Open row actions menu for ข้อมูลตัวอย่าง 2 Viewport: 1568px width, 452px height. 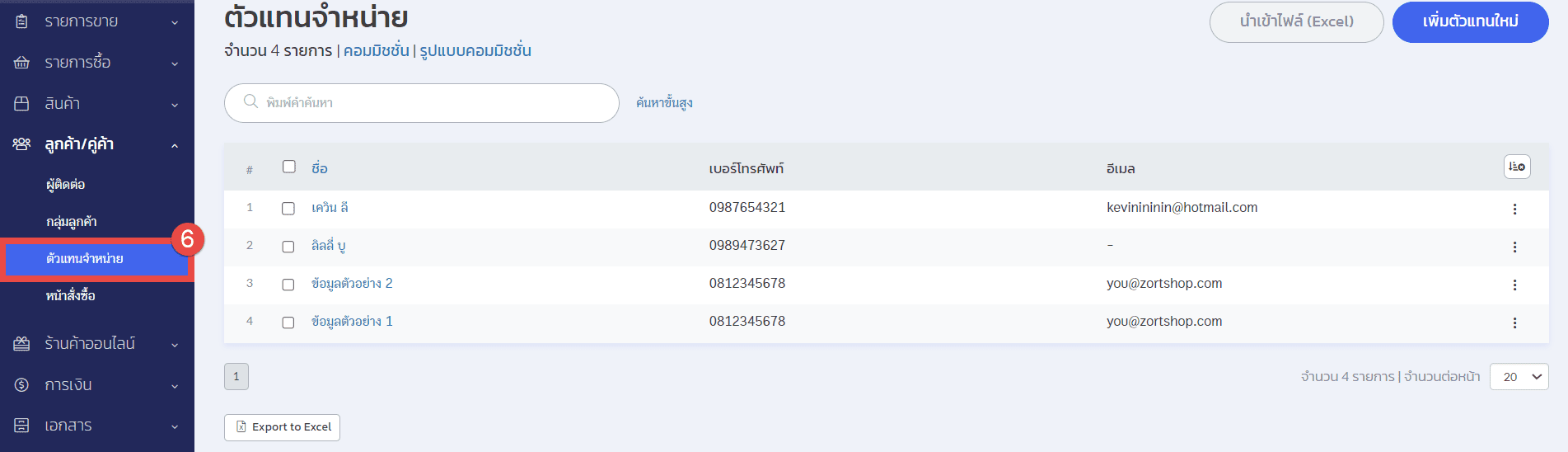(1514, 285)
